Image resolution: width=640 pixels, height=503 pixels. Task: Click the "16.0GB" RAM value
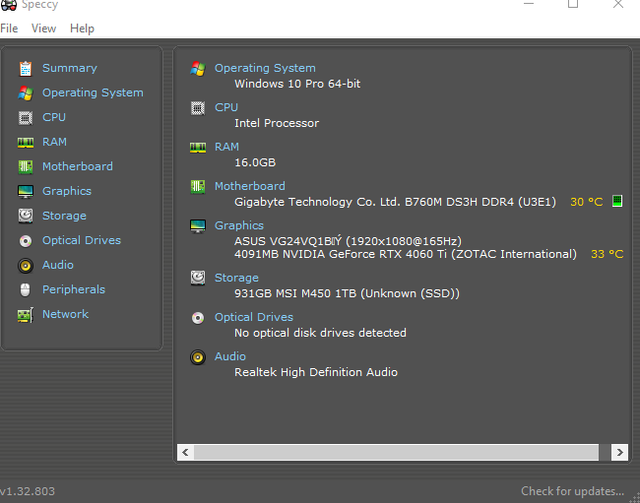tap(255, 162)
